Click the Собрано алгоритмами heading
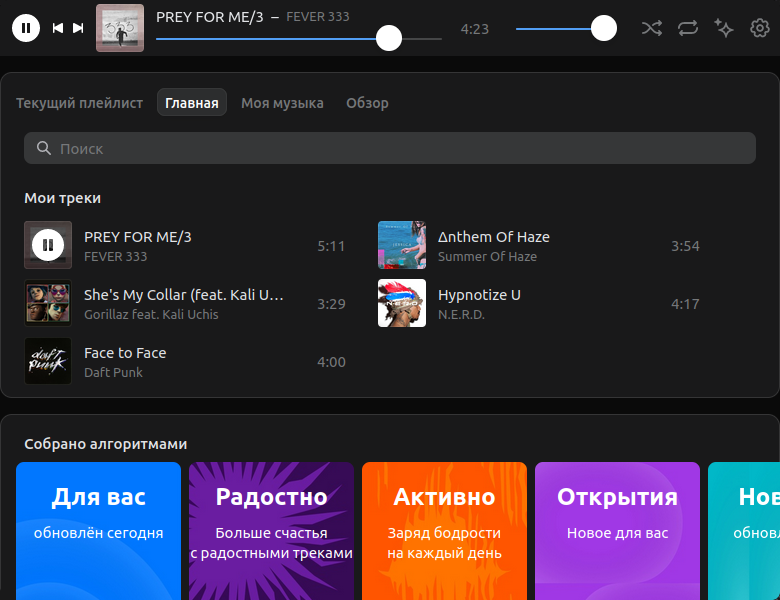Viewport: 780px width, 600px height. tap(106, 444)
